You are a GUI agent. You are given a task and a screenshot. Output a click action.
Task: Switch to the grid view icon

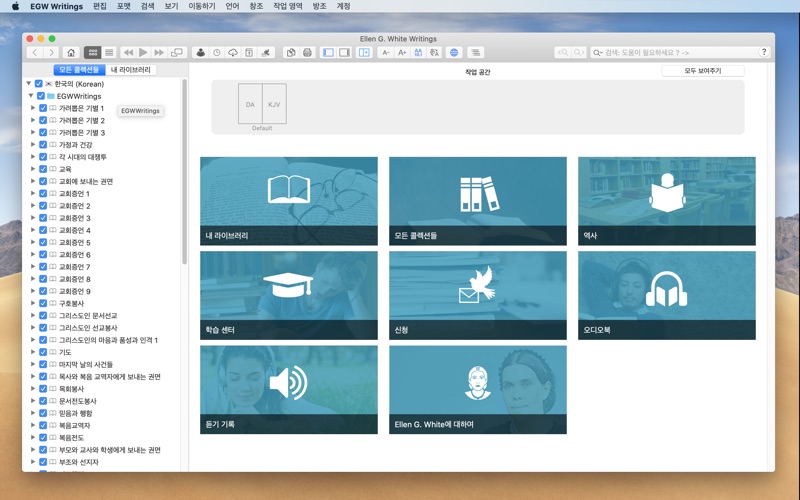click(x=92, y=53)
